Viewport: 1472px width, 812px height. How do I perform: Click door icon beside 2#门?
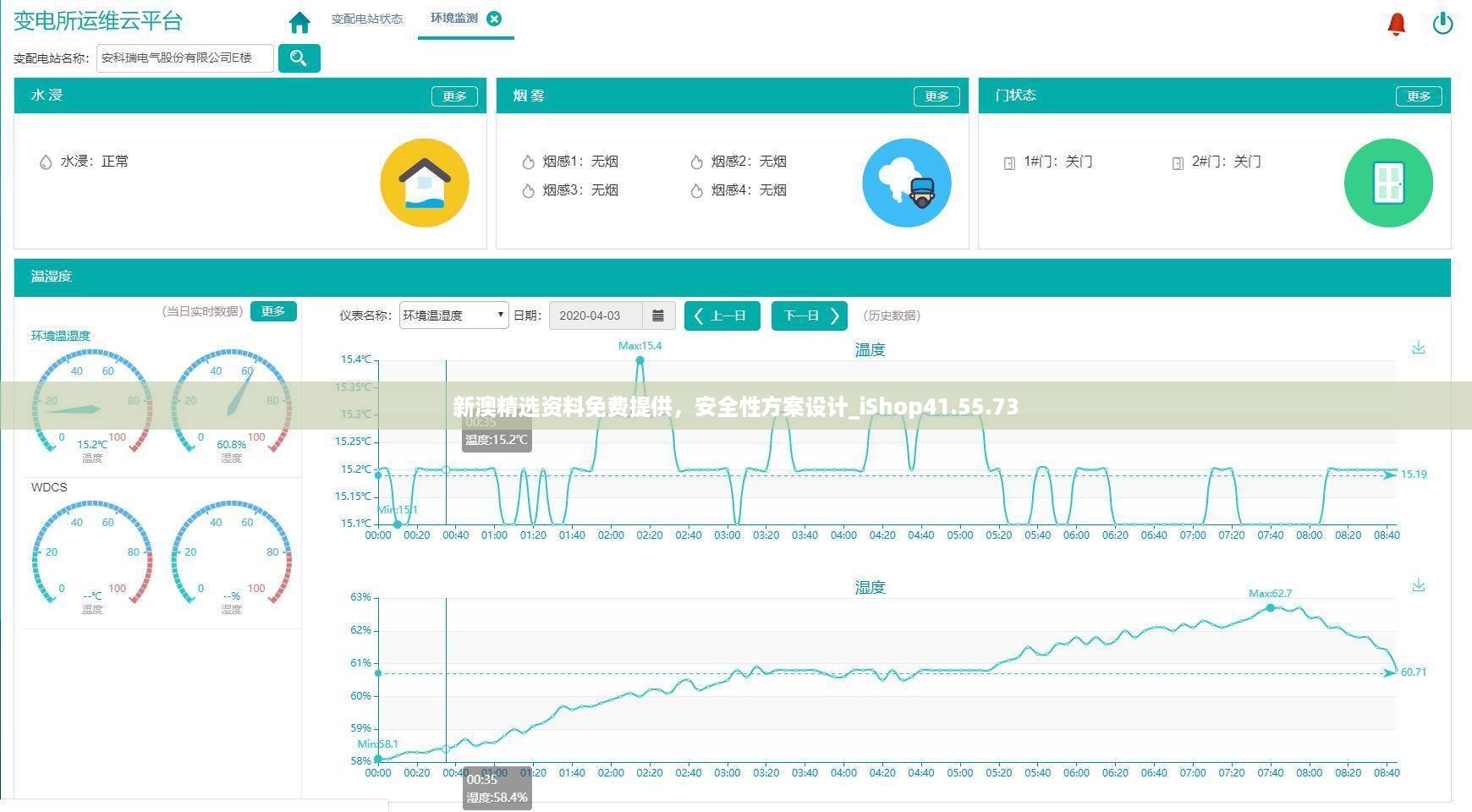[x=1178, y=162]
